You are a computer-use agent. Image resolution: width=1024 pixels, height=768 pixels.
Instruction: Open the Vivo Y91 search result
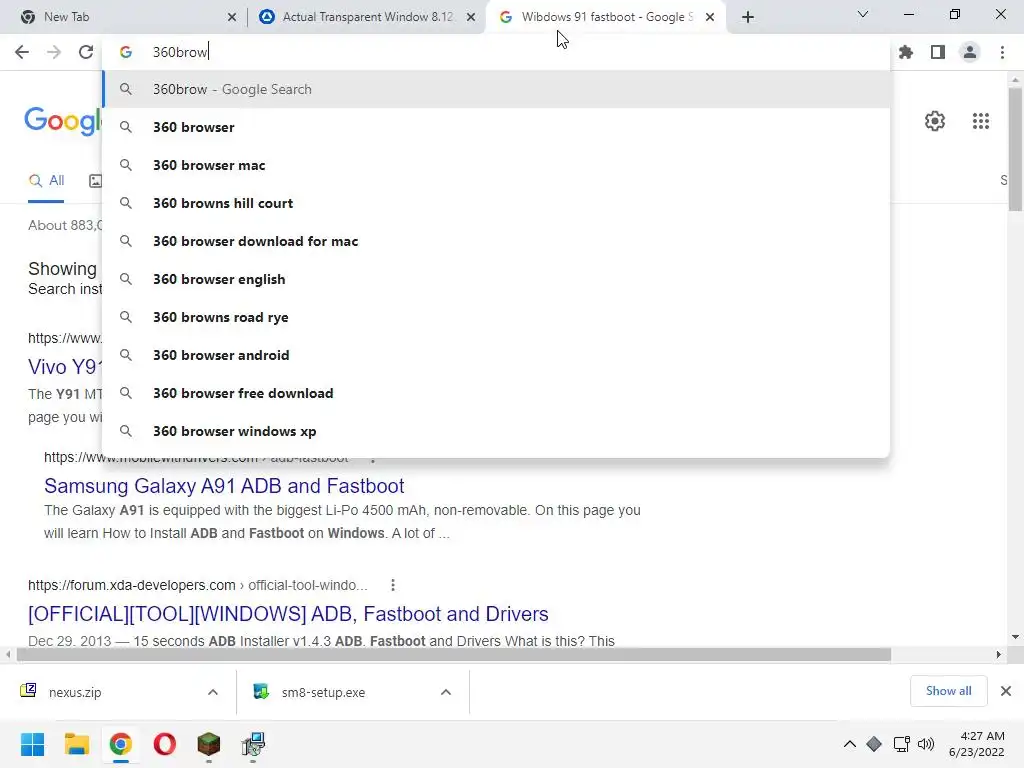[65, 367]
